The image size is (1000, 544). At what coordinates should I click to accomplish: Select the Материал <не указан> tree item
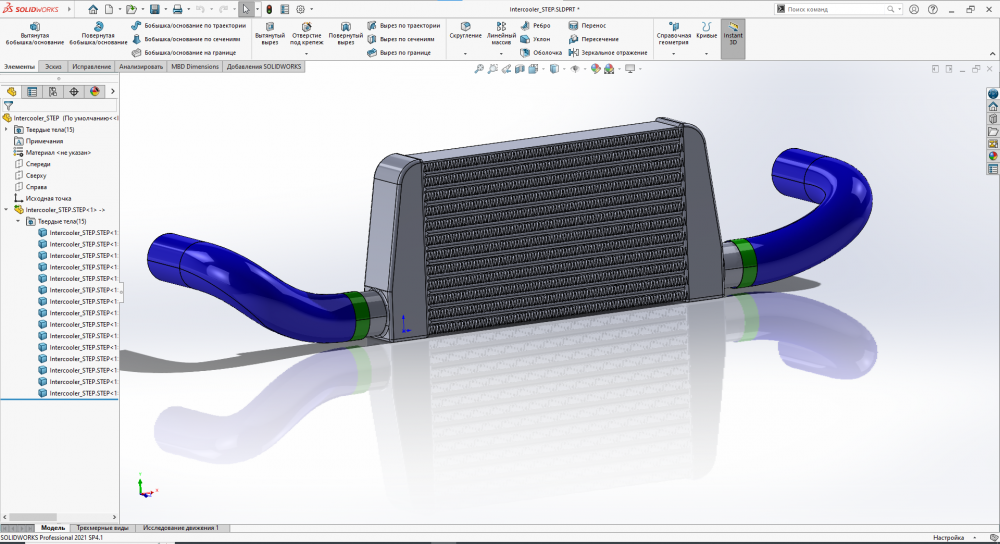point(58,152)
